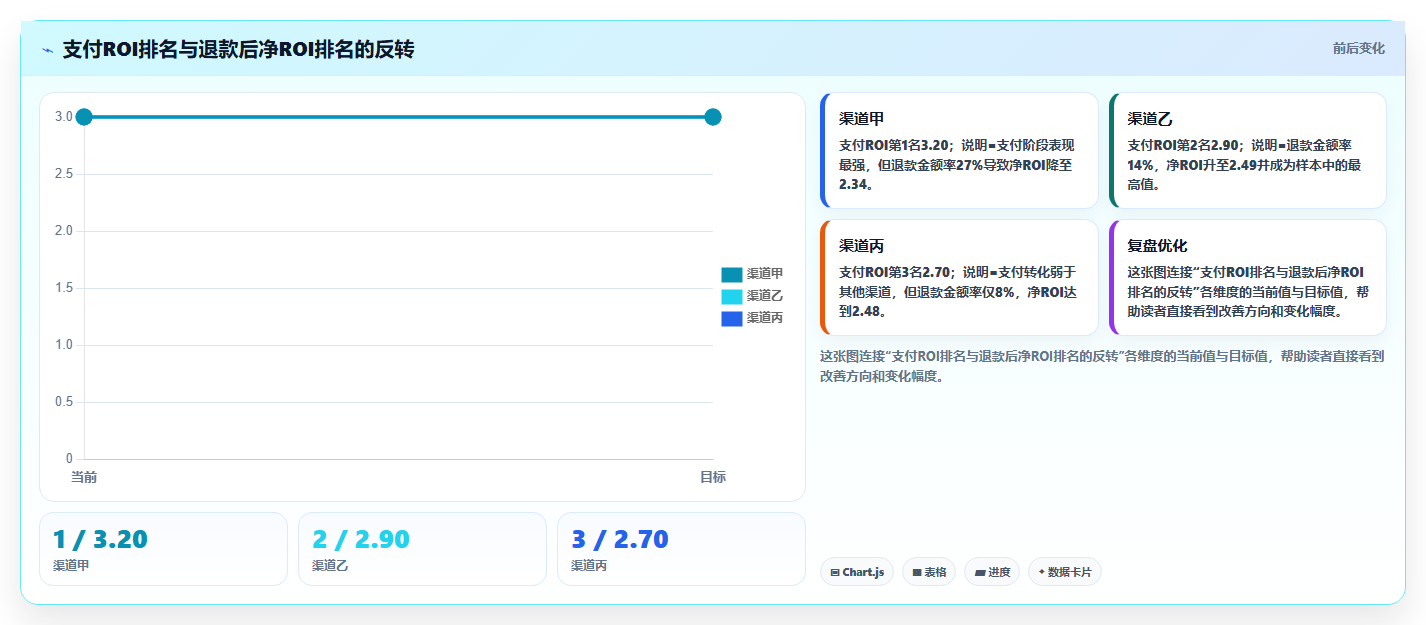
Task: Click the 目标 x-axis label
Action: (x=713, y=477)
